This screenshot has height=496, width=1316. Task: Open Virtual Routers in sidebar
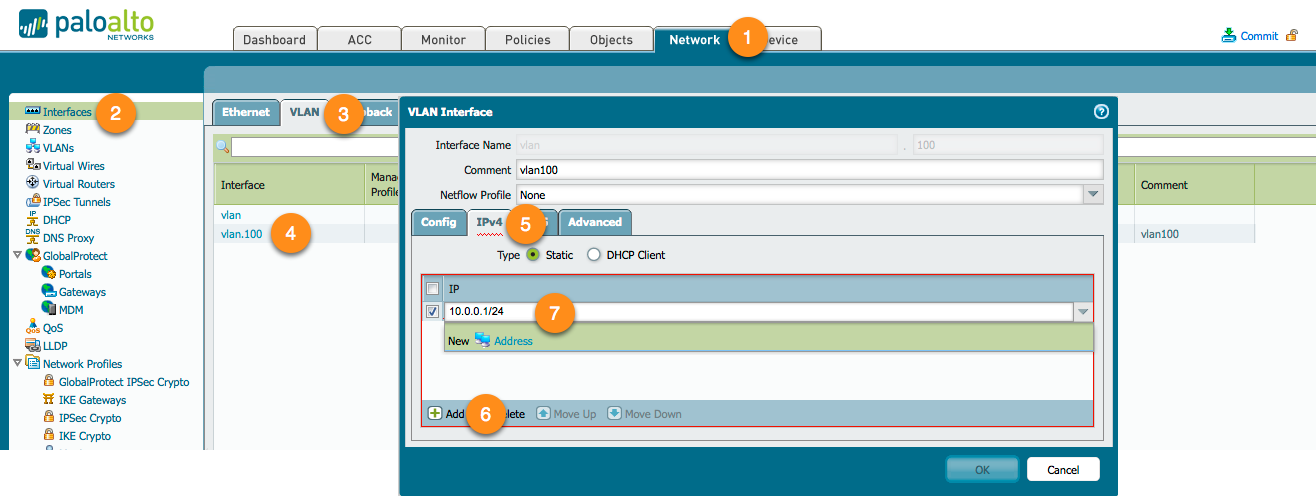[78, 184]
